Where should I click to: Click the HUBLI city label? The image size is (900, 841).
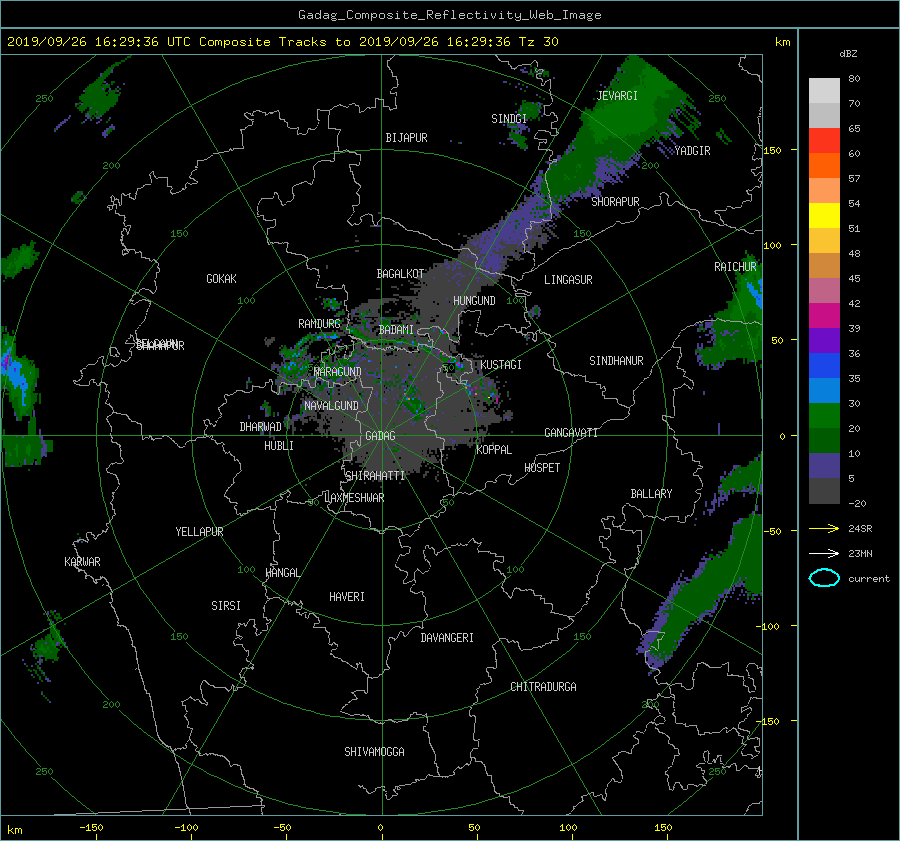click(x=279, y=446)
